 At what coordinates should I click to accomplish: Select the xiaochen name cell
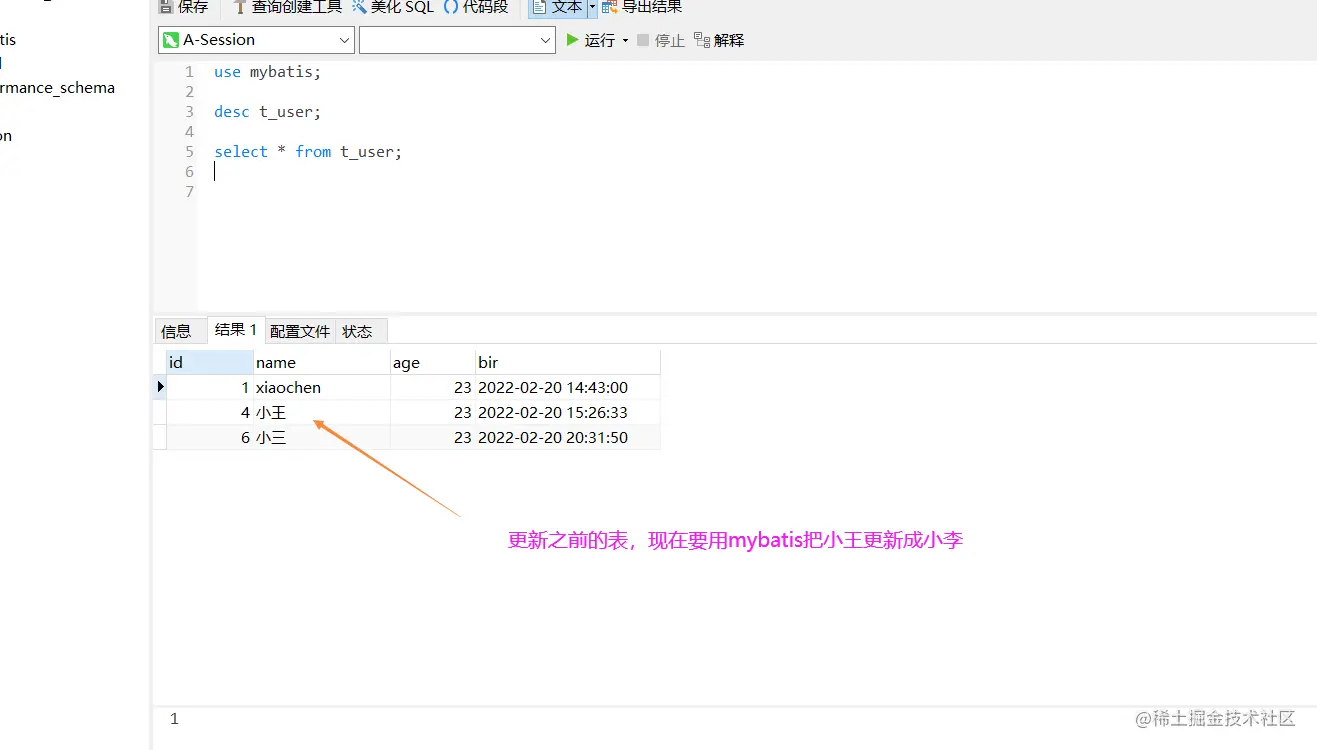pos(321,387)
